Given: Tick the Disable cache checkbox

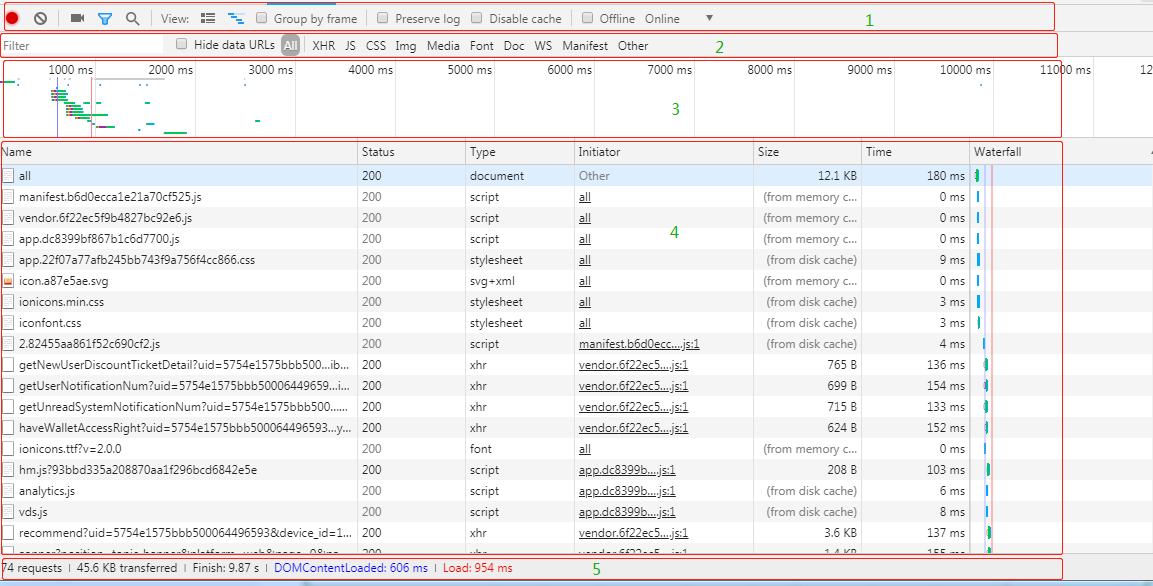Looking at the screenshot, I should click(476, 18).
